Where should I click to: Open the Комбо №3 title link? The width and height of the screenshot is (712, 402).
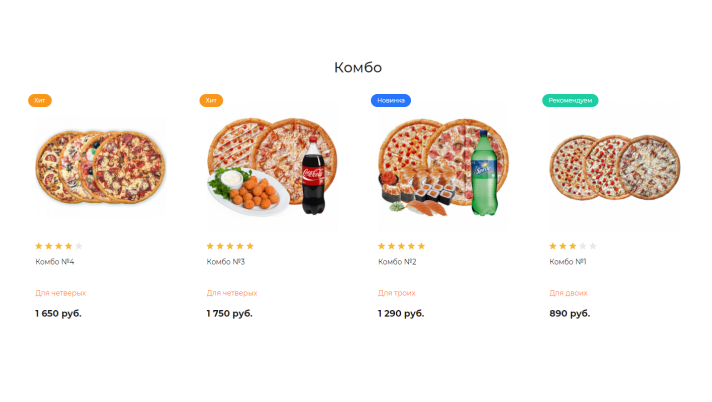(x=226, y=262)
